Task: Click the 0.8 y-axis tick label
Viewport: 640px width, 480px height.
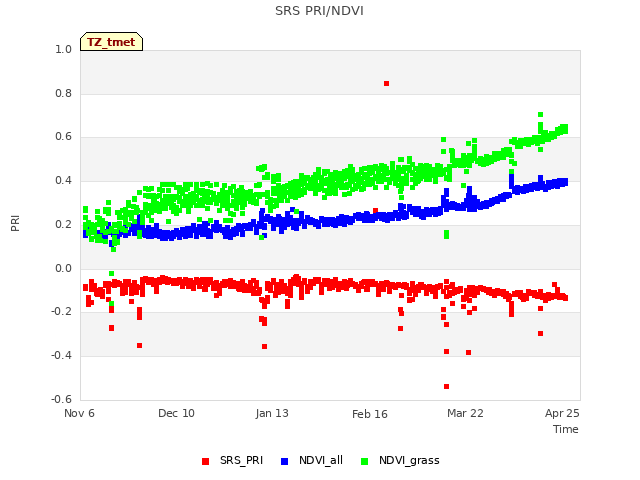Action: 63,93
